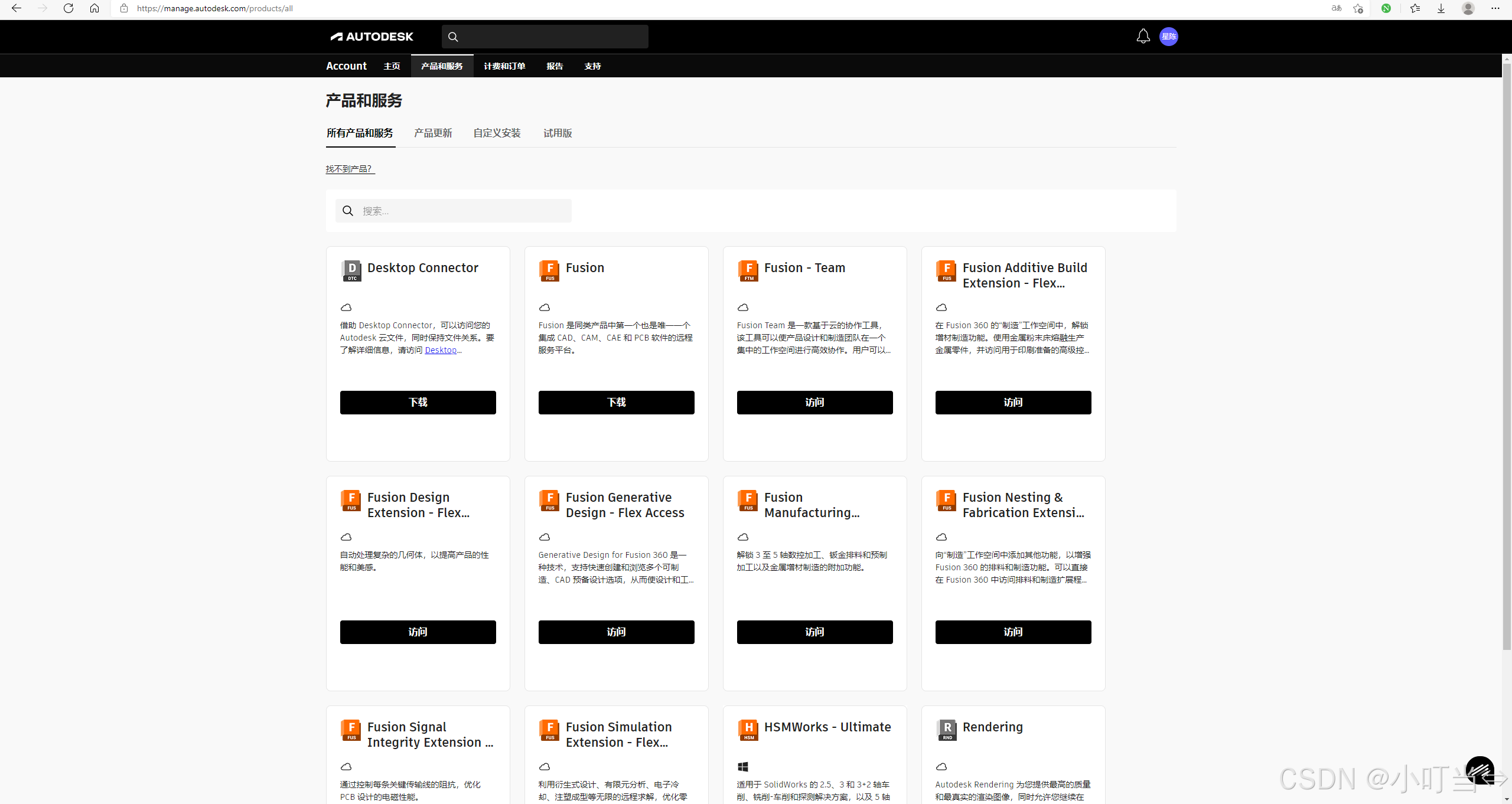Open the 报告 navigation item
This screenshot has width=1512, height=804.
(x=555, y=66)
